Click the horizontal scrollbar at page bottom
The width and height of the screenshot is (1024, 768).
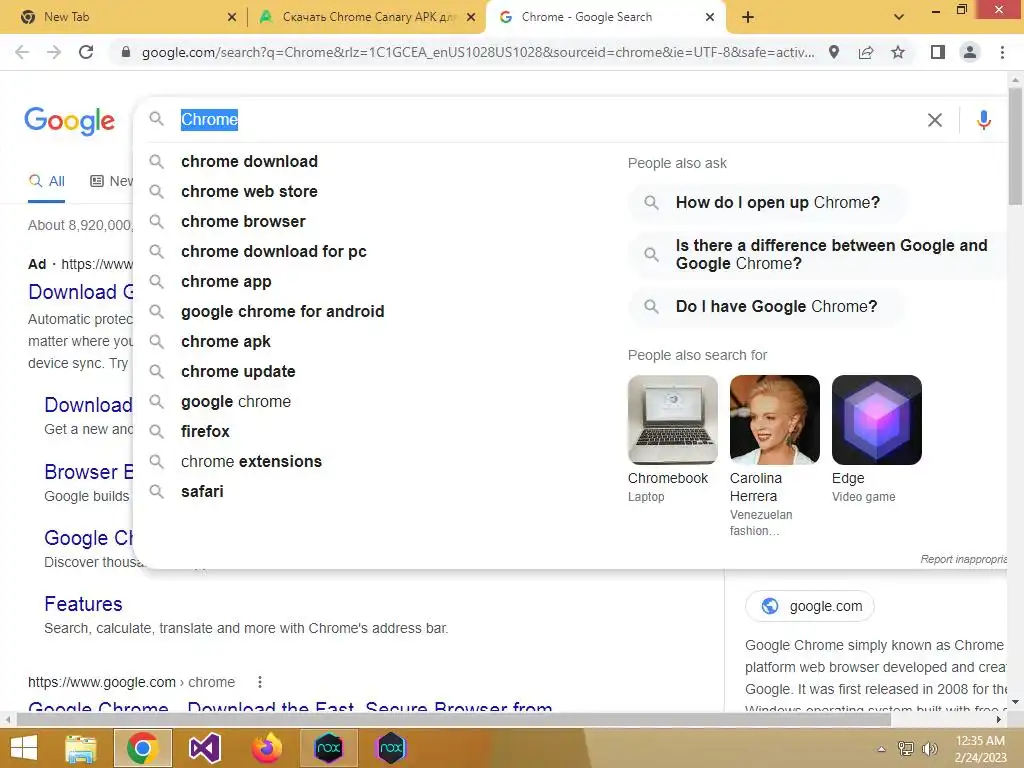(x=454, y=720)
